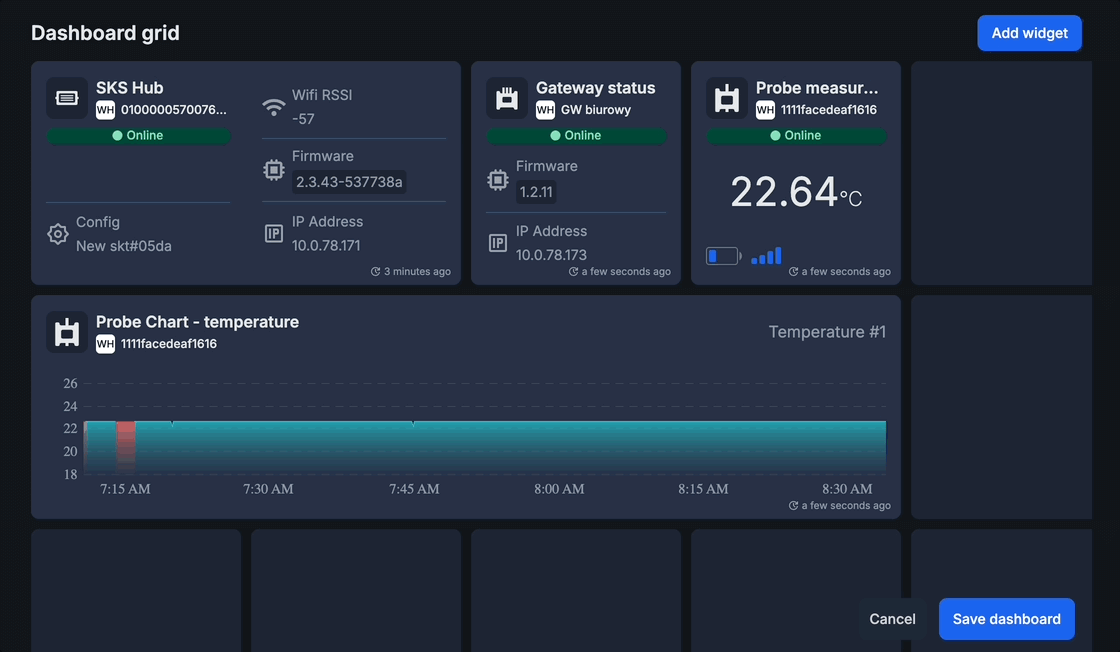1120x652 pixels.
Task: Click the Gateway status Online badge
Action: click(576, 135)
